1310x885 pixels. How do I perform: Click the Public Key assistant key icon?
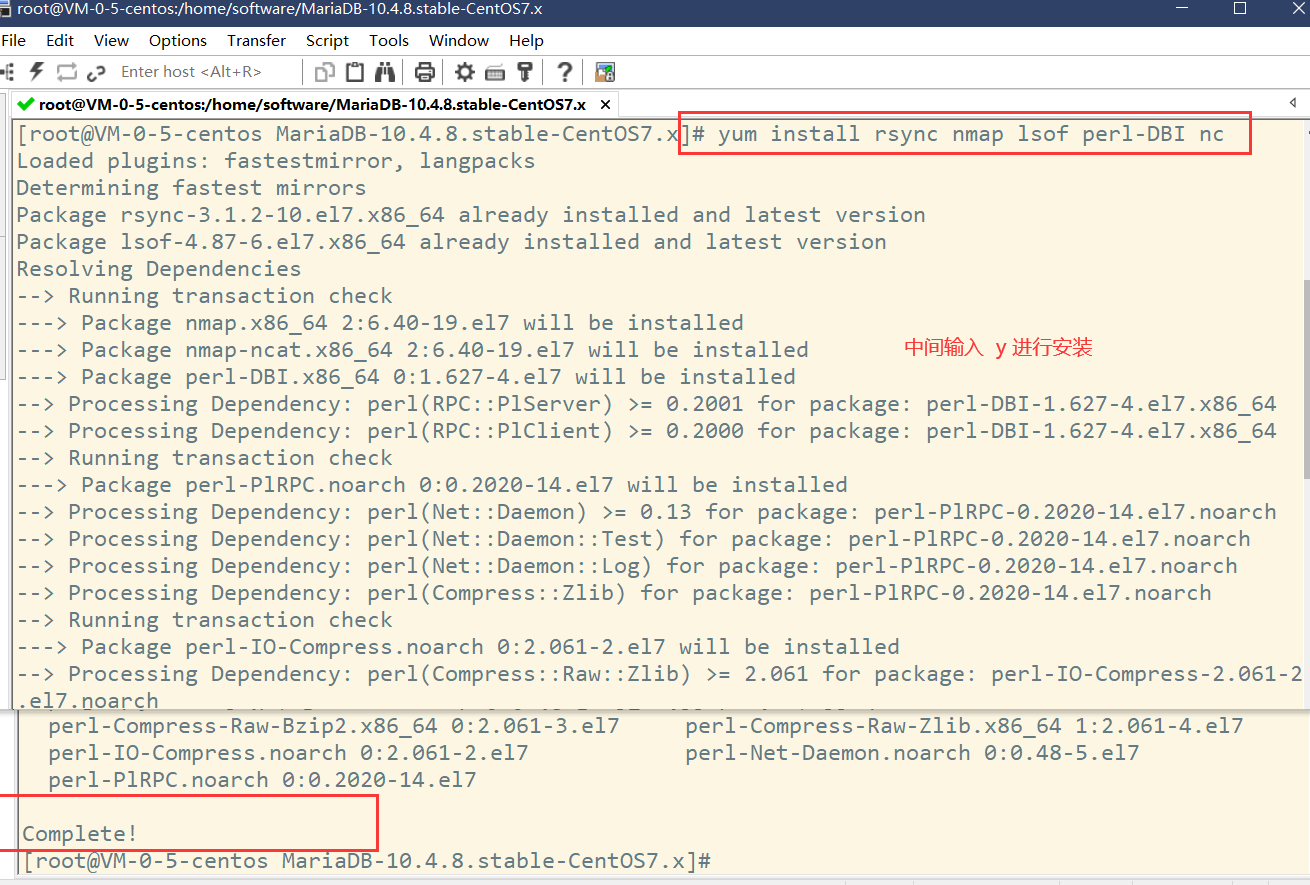click(525, 72)
